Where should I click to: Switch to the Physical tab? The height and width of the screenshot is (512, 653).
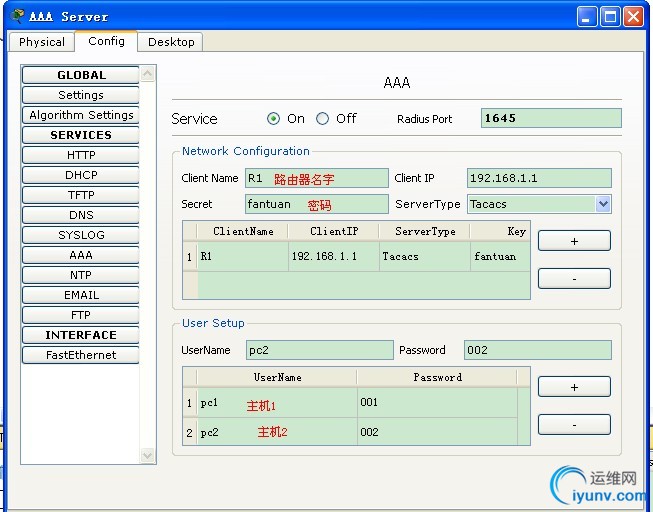coord(42,42)
